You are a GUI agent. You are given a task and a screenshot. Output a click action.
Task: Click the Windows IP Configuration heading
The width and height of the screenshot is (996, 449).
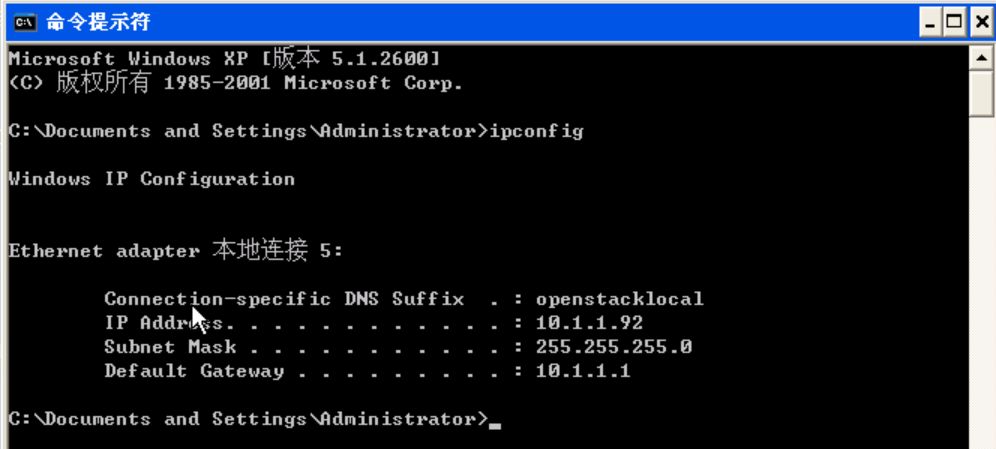pyautogui.click(x=151, y=179)
